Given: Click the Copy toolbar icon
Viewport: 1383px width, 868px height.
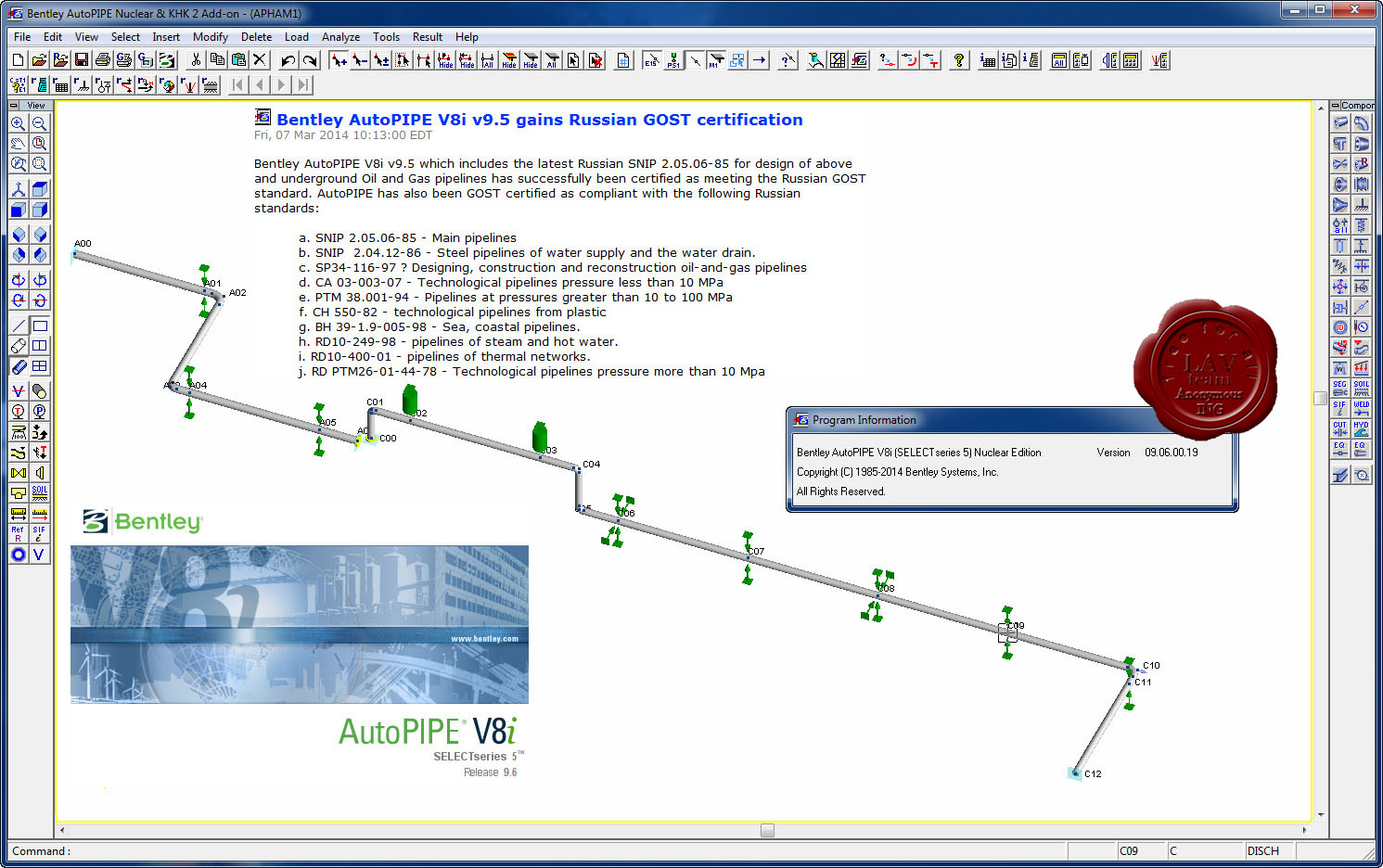Looking at the screenshot, I should [217, 60].
